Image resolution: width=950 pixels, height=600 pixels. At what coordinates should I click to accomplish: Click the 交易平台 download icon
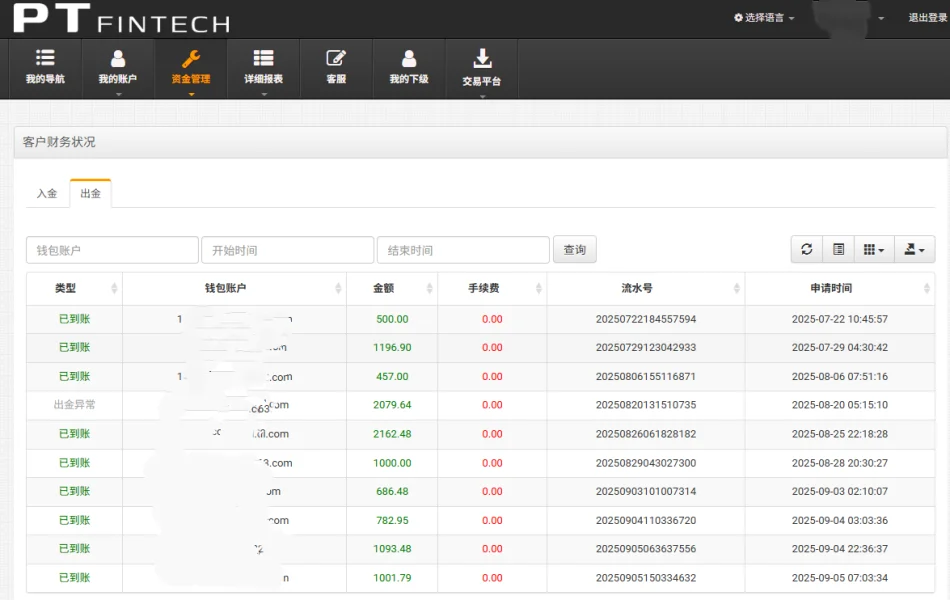coord(482,59)
